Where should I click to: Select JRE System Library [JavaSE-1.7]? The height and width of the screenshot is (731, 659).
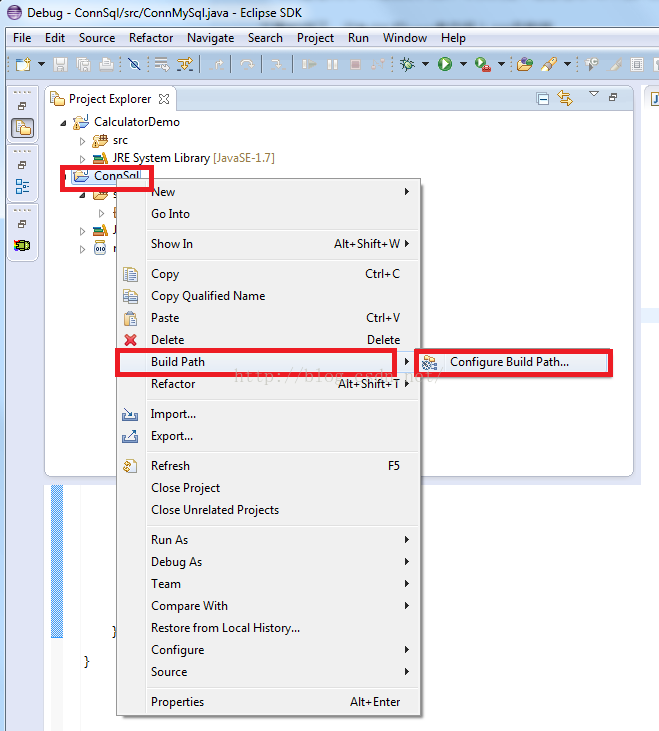[x=193, y=158]
